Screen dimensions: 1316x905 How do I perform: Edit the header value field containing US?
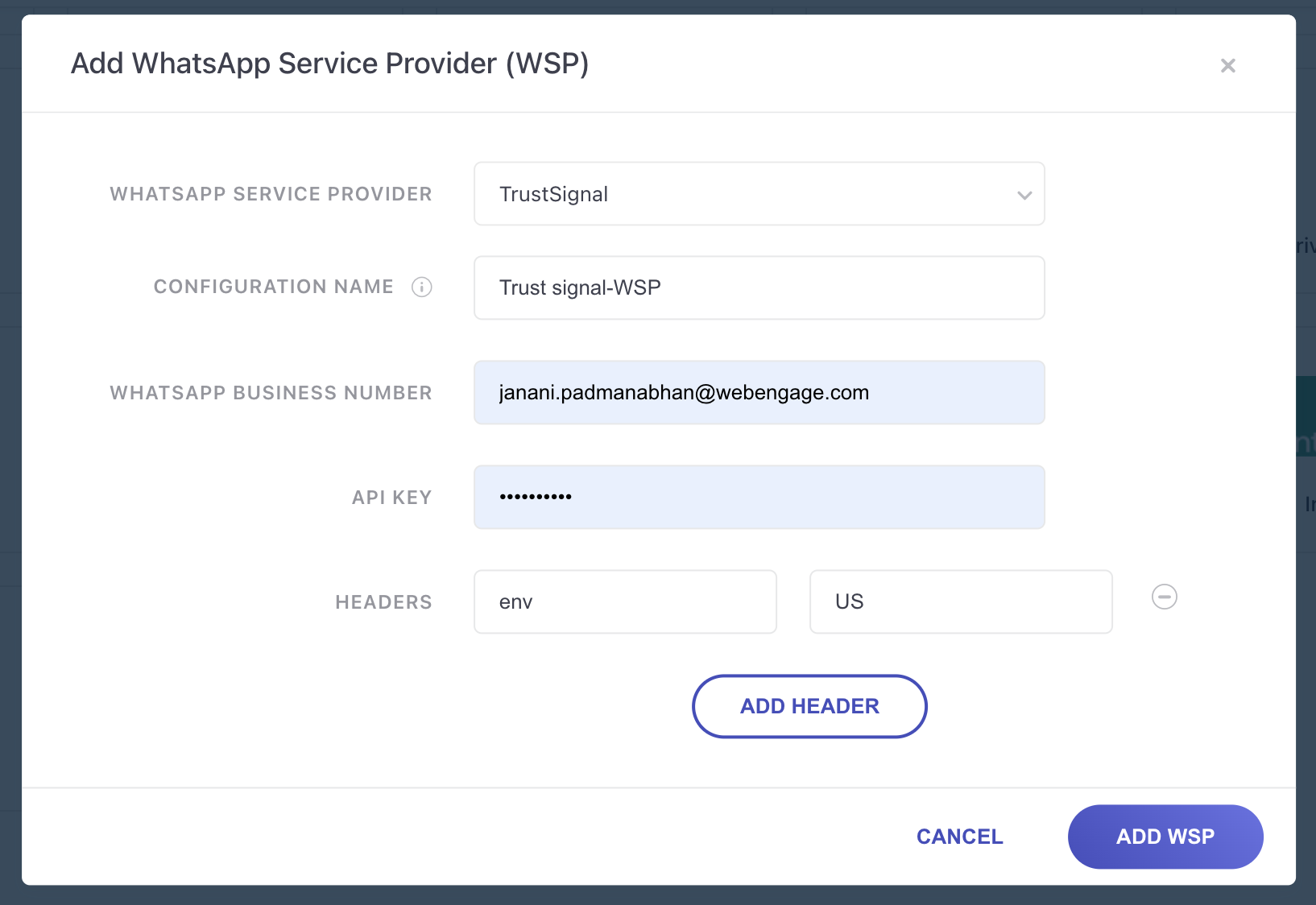click(x=961, y=601)
